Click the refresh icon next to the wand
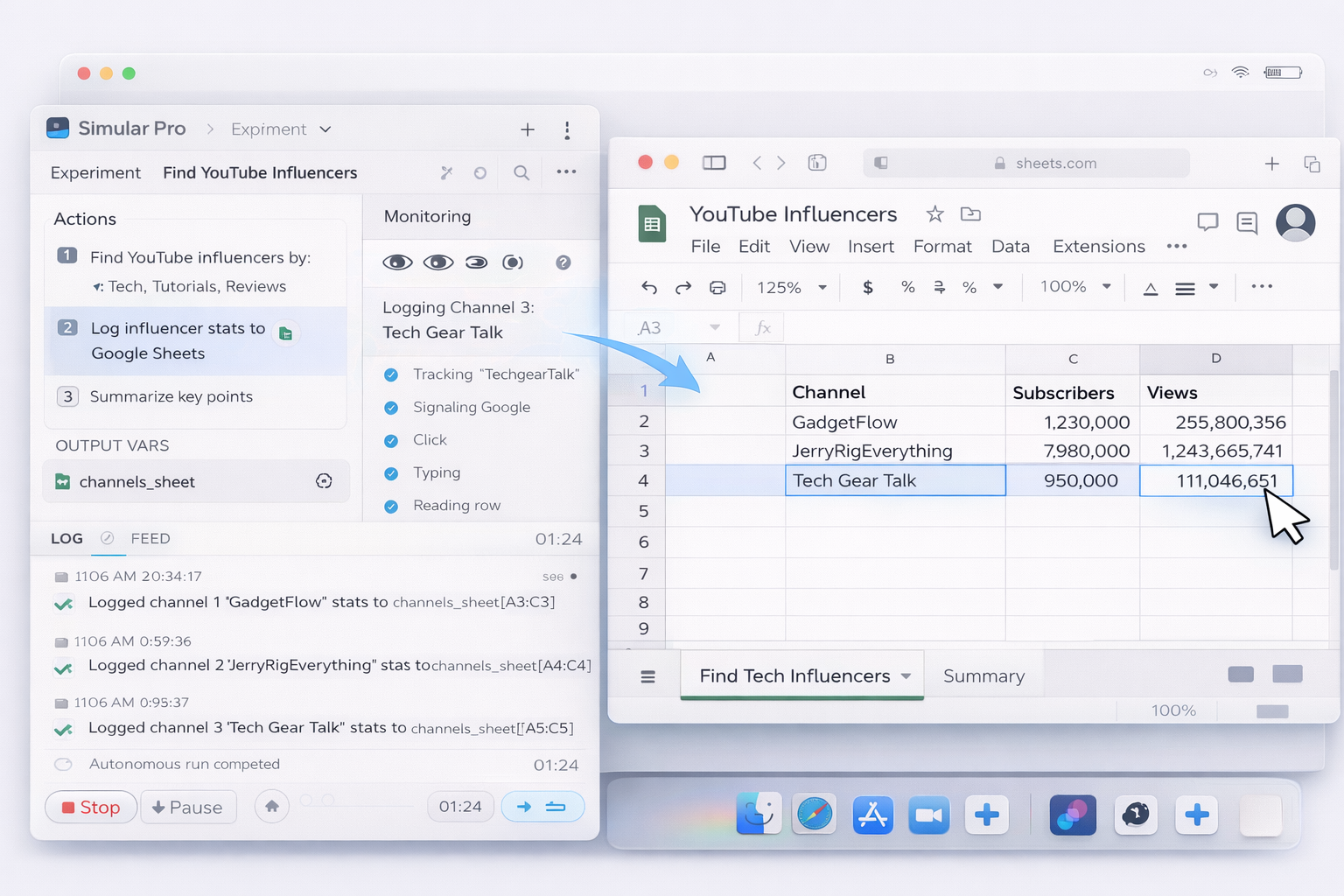The width and height of the screenshot is (1344, 896). [479, 172]
